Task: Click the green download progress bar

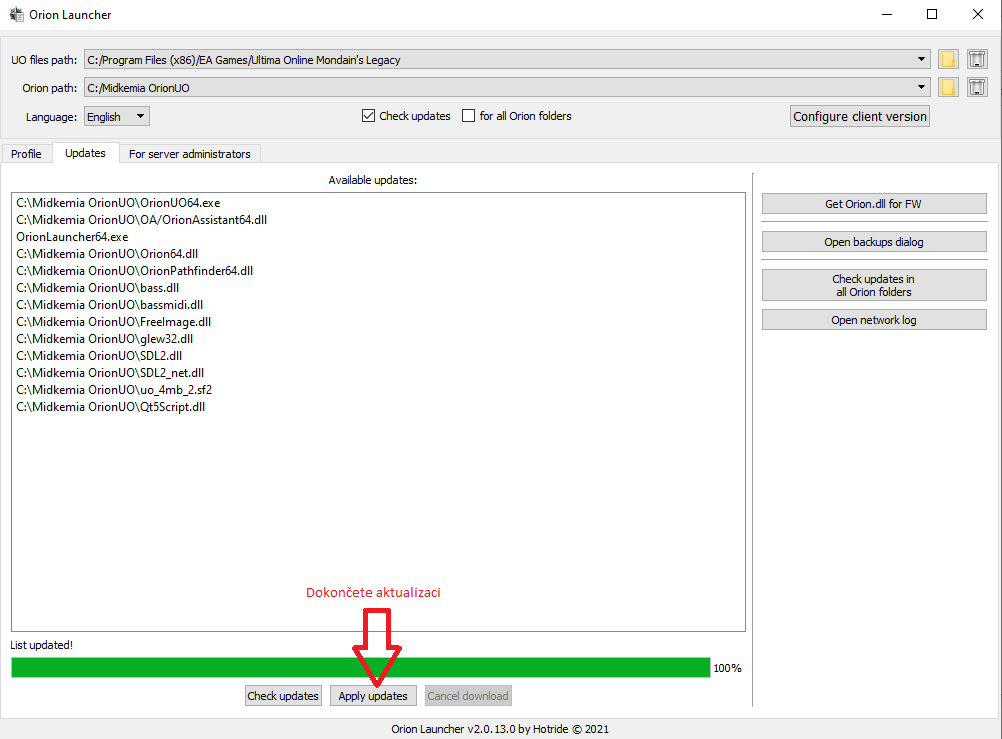Action: click(x=360, y=667)
